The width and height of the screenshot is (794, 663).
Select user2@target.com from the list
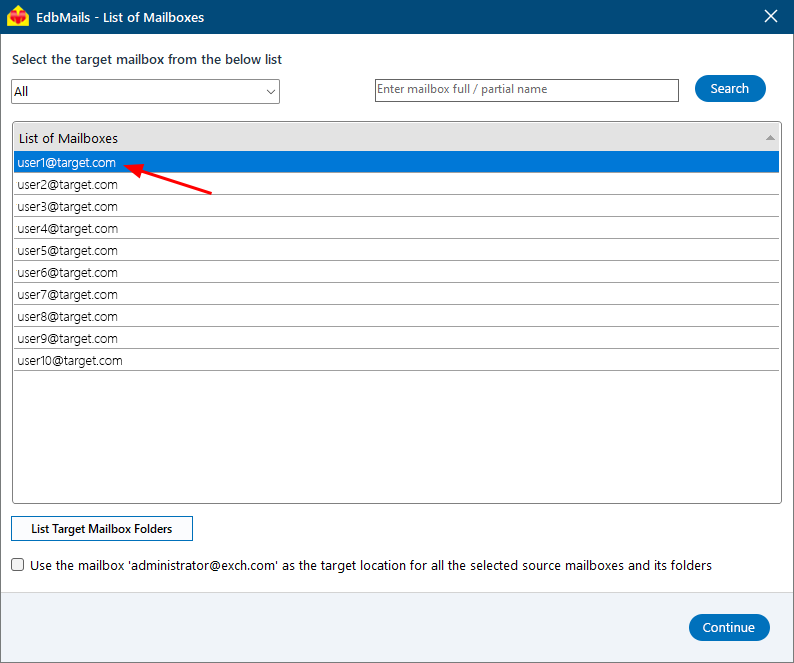[67, 185]
